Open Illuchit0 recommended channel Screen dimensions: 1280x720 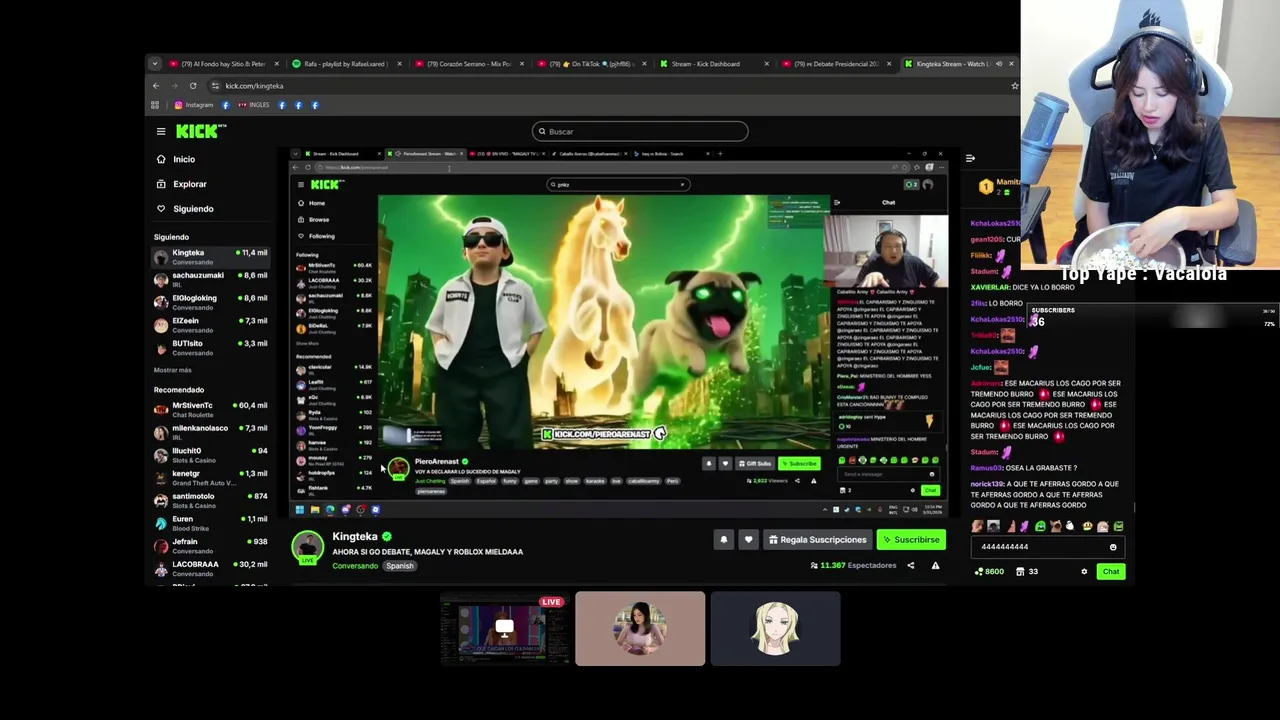tap(211, 455)
